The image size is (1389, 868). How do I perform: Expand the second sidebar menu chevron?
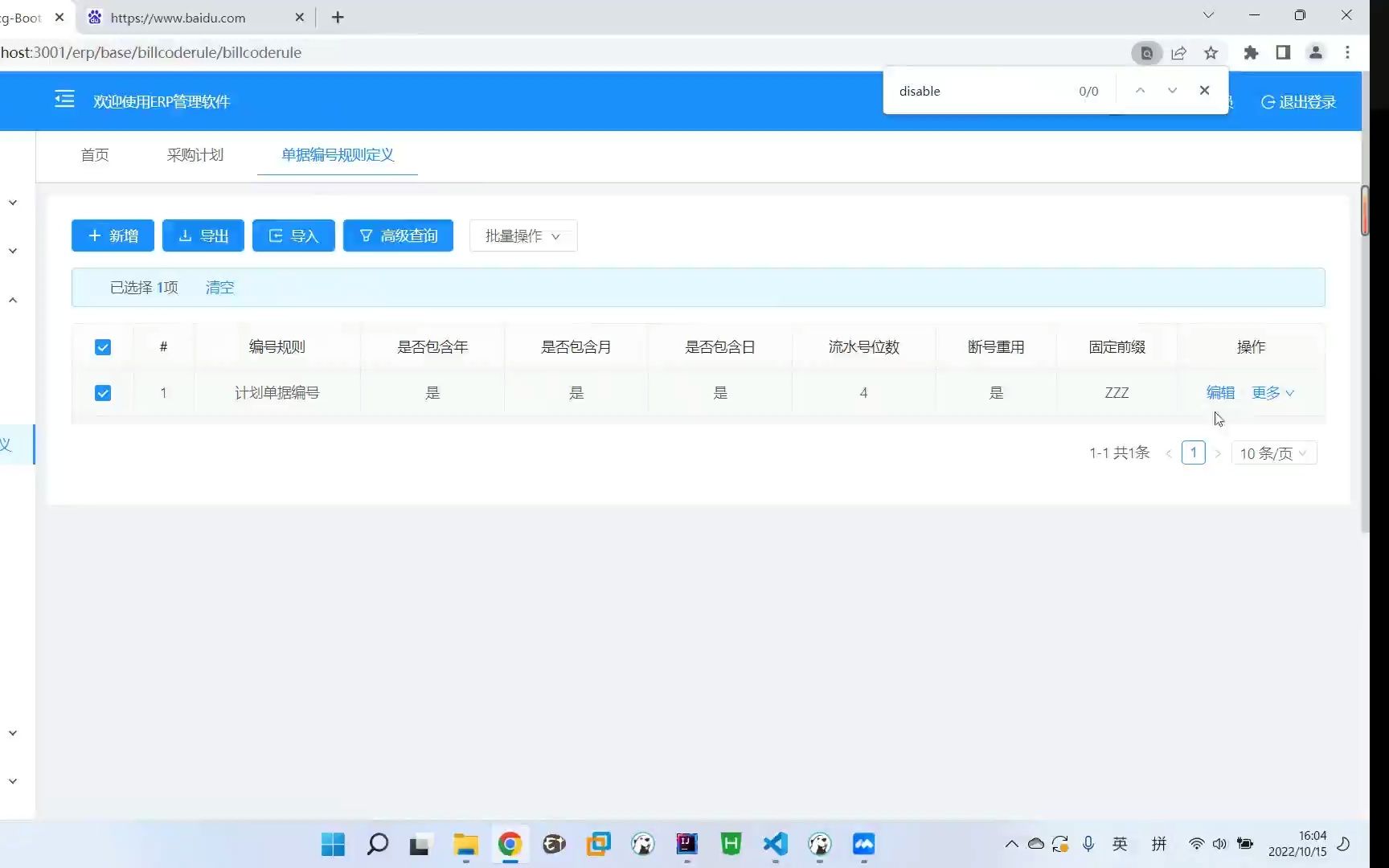tap(13, 251)
